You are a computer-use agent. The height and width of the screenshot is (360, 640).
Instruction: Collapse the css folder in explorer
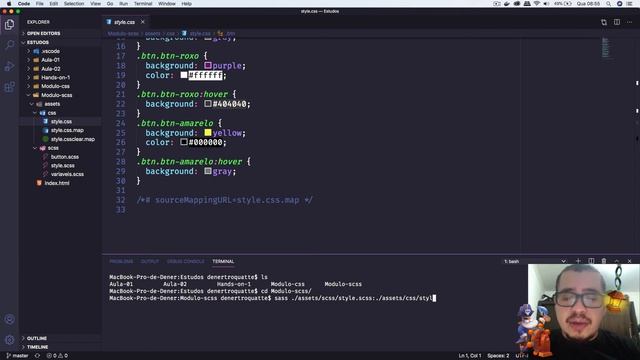(51, 113)
